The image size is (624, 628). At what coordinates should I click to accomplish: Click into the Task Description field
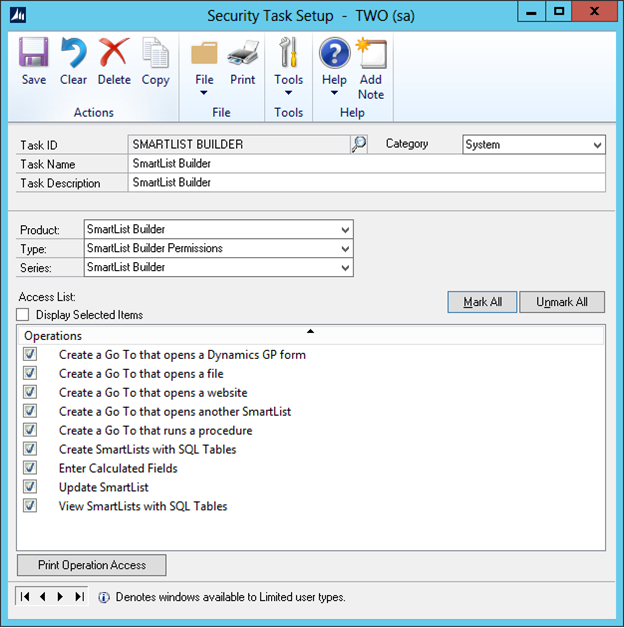(x=367, y=183)
